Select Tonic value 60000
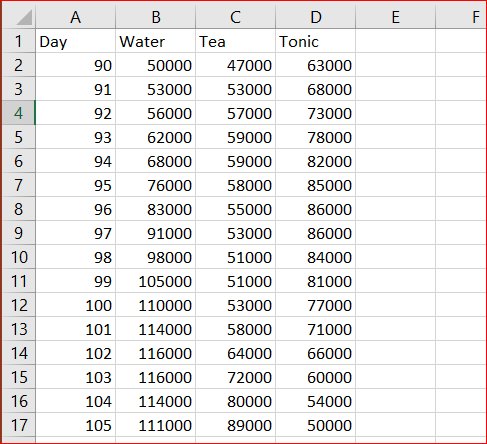The image size is (487, 444). click(x=316, y=377)
